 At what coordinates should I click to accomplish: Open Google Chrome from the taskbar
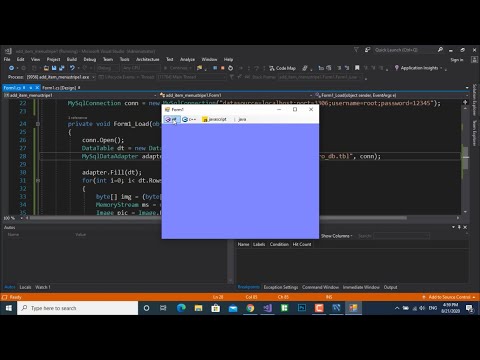[250, 308]
